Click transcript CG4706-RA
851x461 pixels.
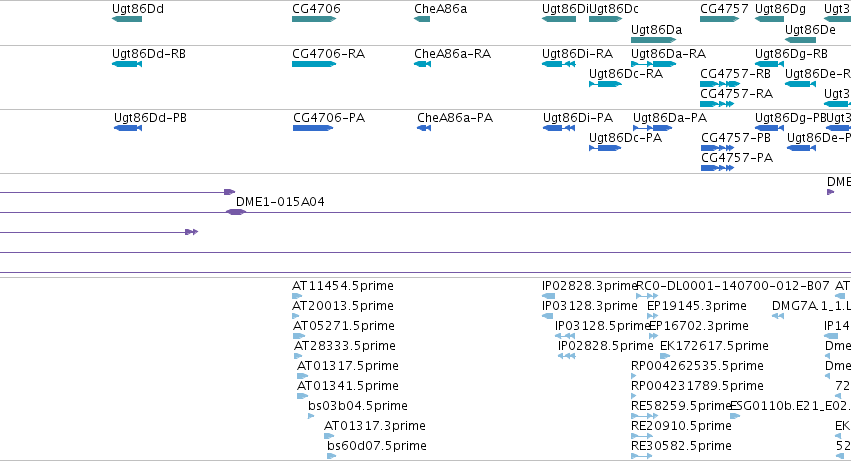(314, 64)
